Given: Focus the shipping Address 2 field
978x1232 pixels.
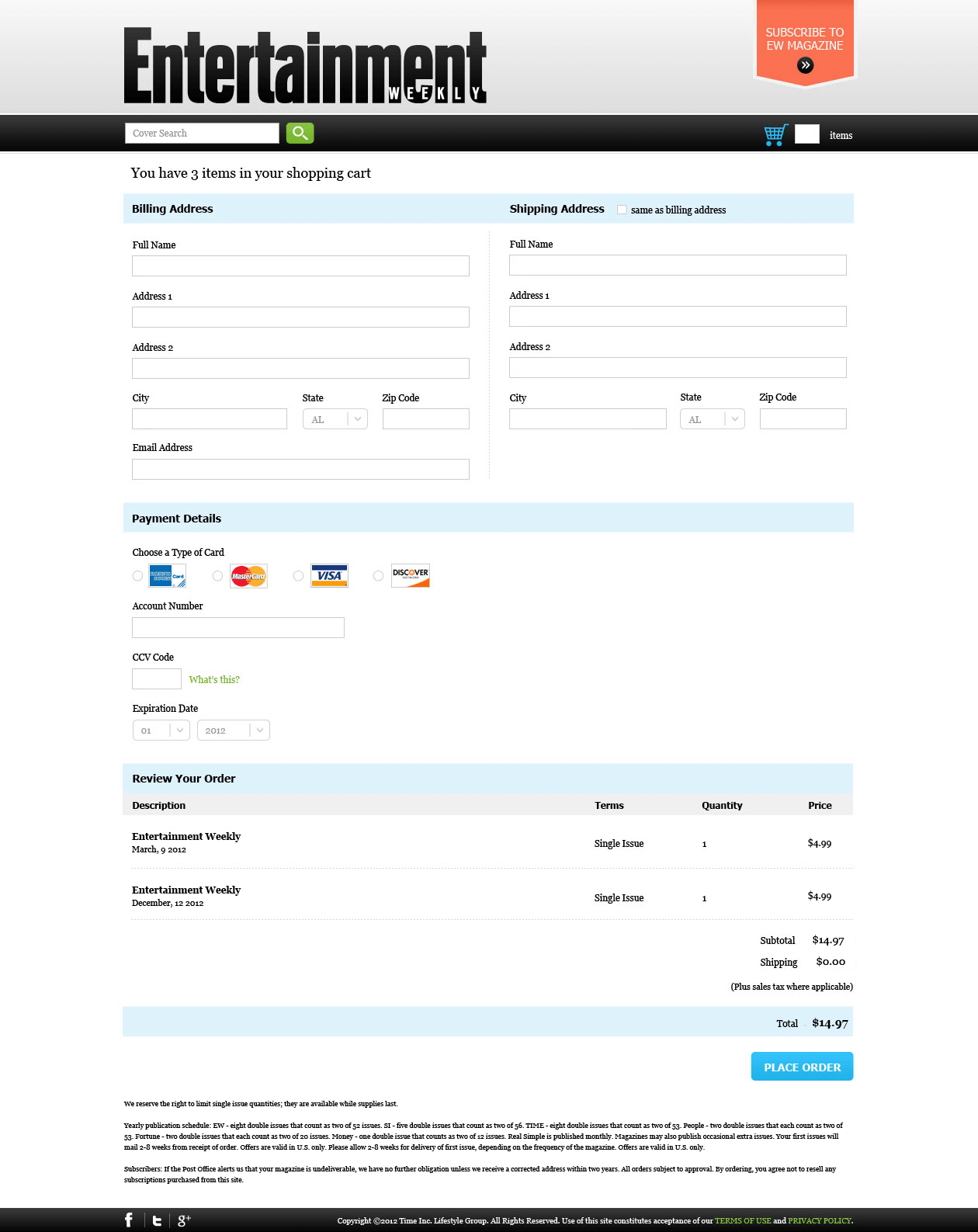Looking at the screenshot, I should click(678, 367).
